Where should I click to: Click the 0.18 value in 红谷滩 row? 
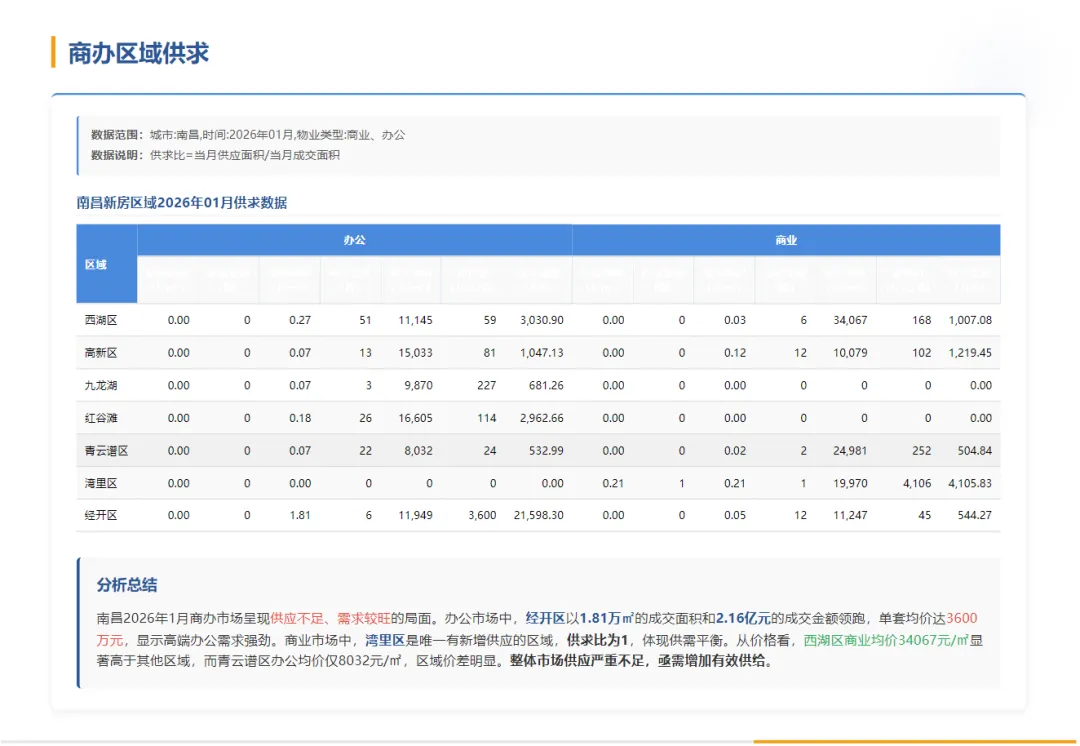pyautogui.click(x=300, y=418)
